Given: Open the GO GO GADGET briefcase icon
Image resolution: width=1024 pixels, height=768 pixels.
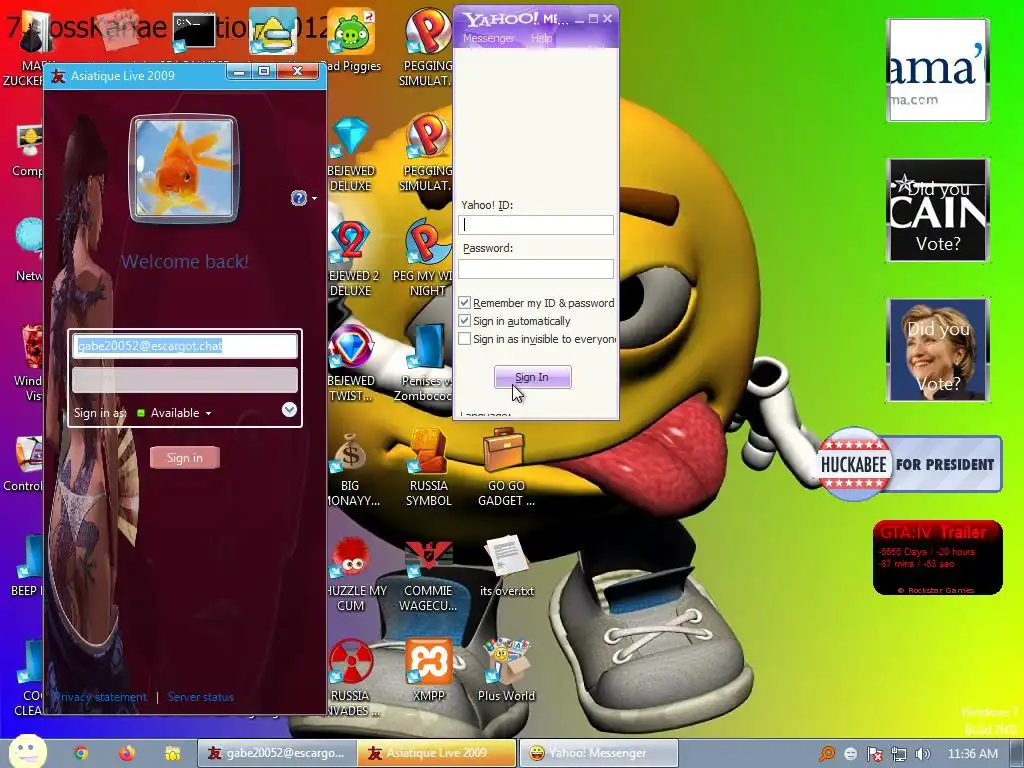Looking at the screenshot, I should point(505,468).
